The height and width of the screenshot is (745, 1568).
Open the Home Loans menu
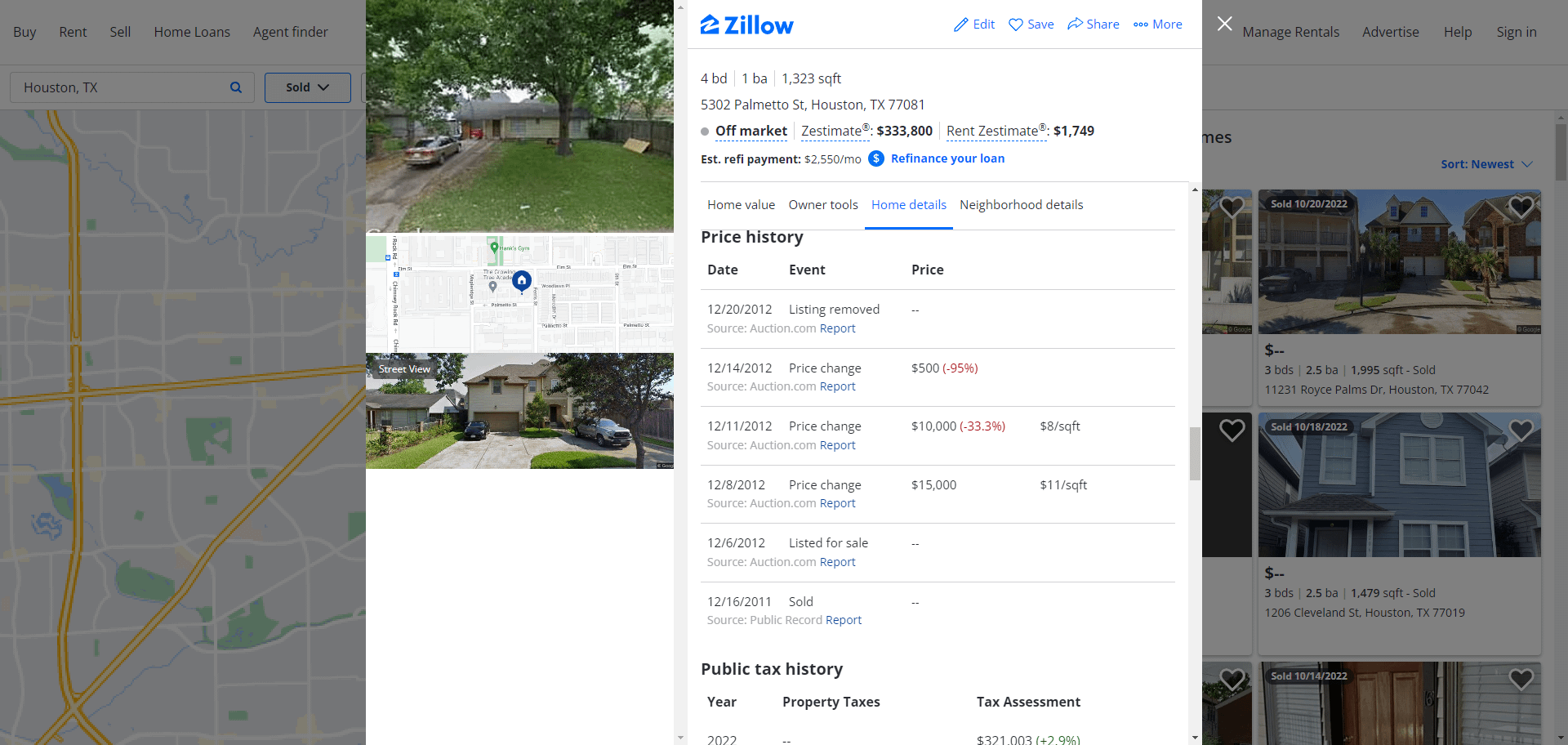click(x=192, y=32)
